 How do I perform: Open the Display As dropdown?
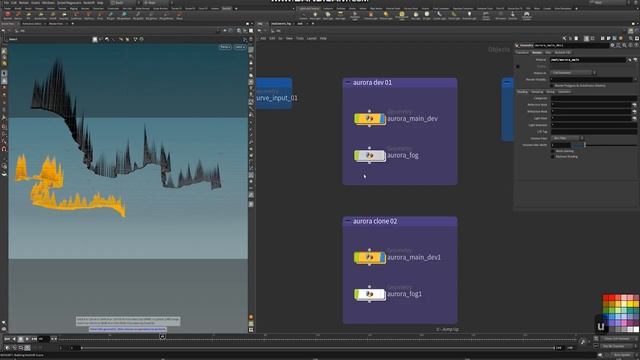(x=573, y=73)
